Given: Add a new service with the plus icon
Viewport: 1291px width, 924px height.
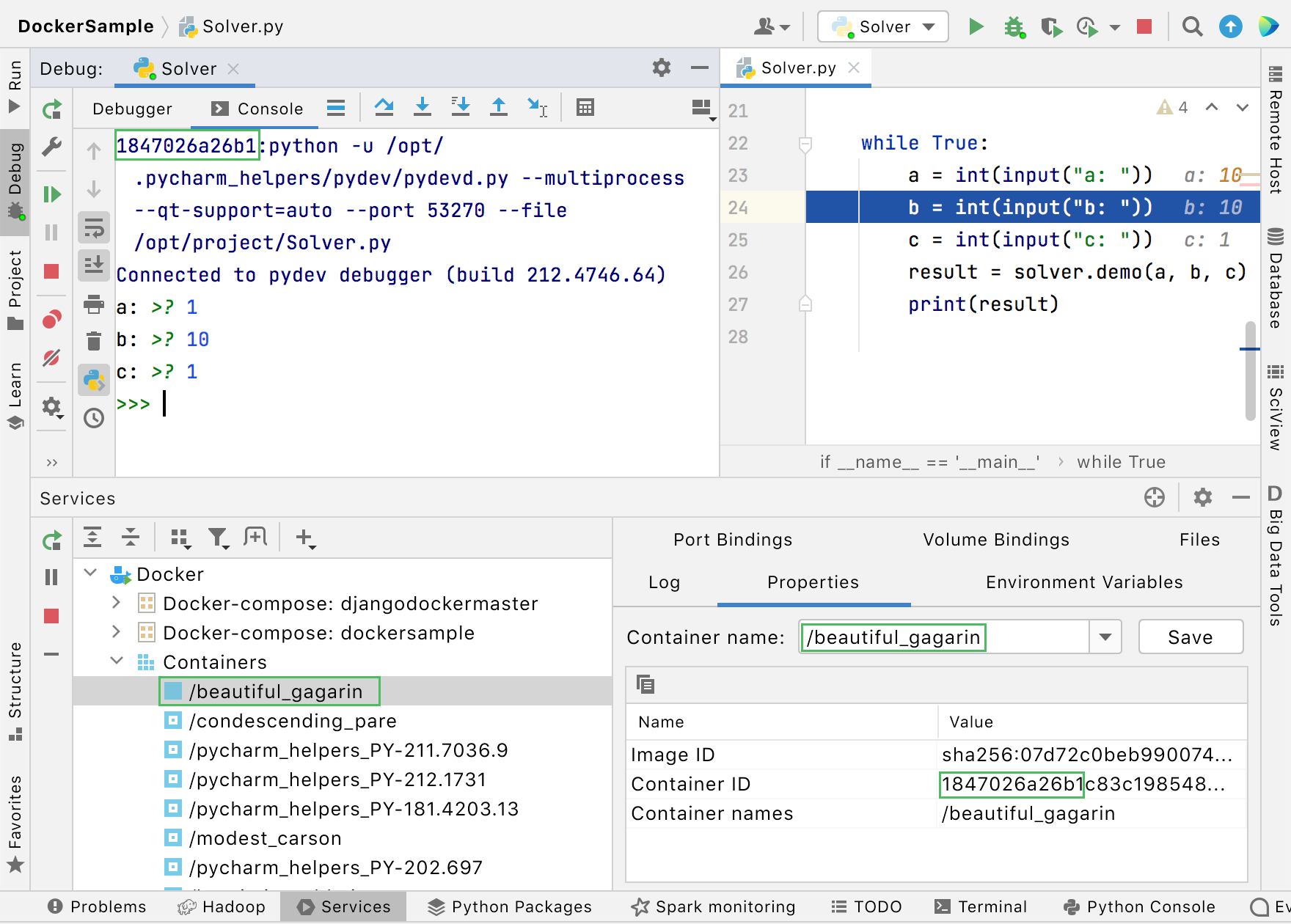Looking at the screenshot, I should tap(305, 538).
